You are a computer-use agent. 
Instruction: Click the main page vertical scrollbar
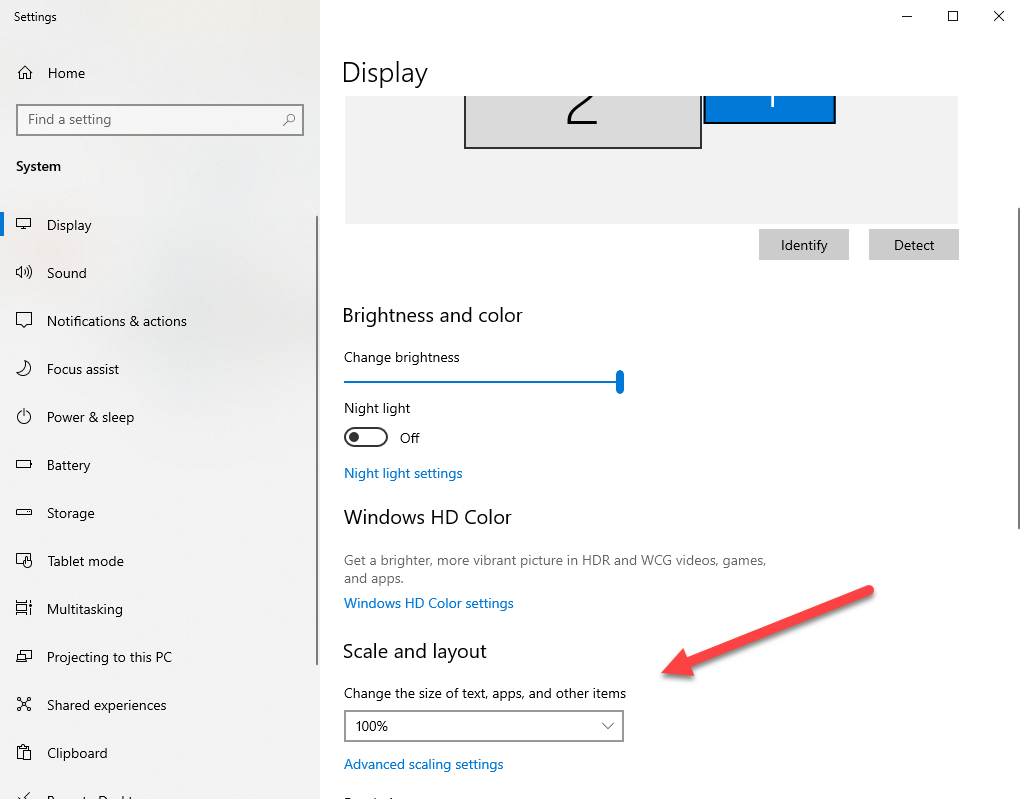tap(1018, 368)
